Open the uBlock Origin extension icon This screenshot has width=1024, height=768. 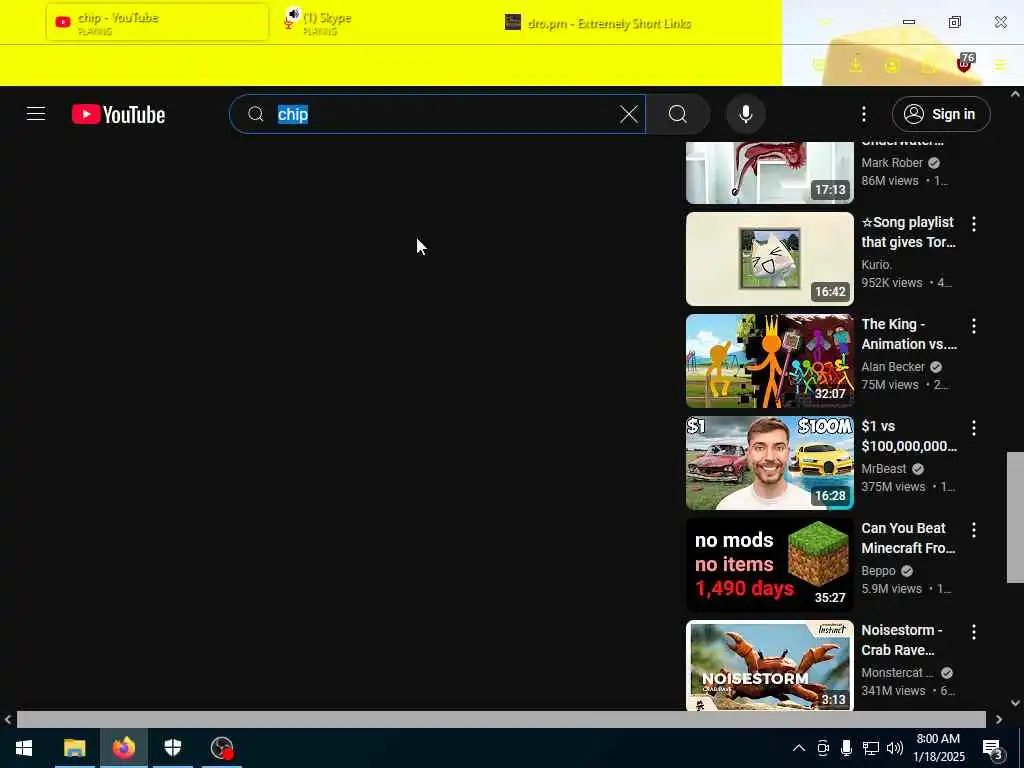pos(965,63)
